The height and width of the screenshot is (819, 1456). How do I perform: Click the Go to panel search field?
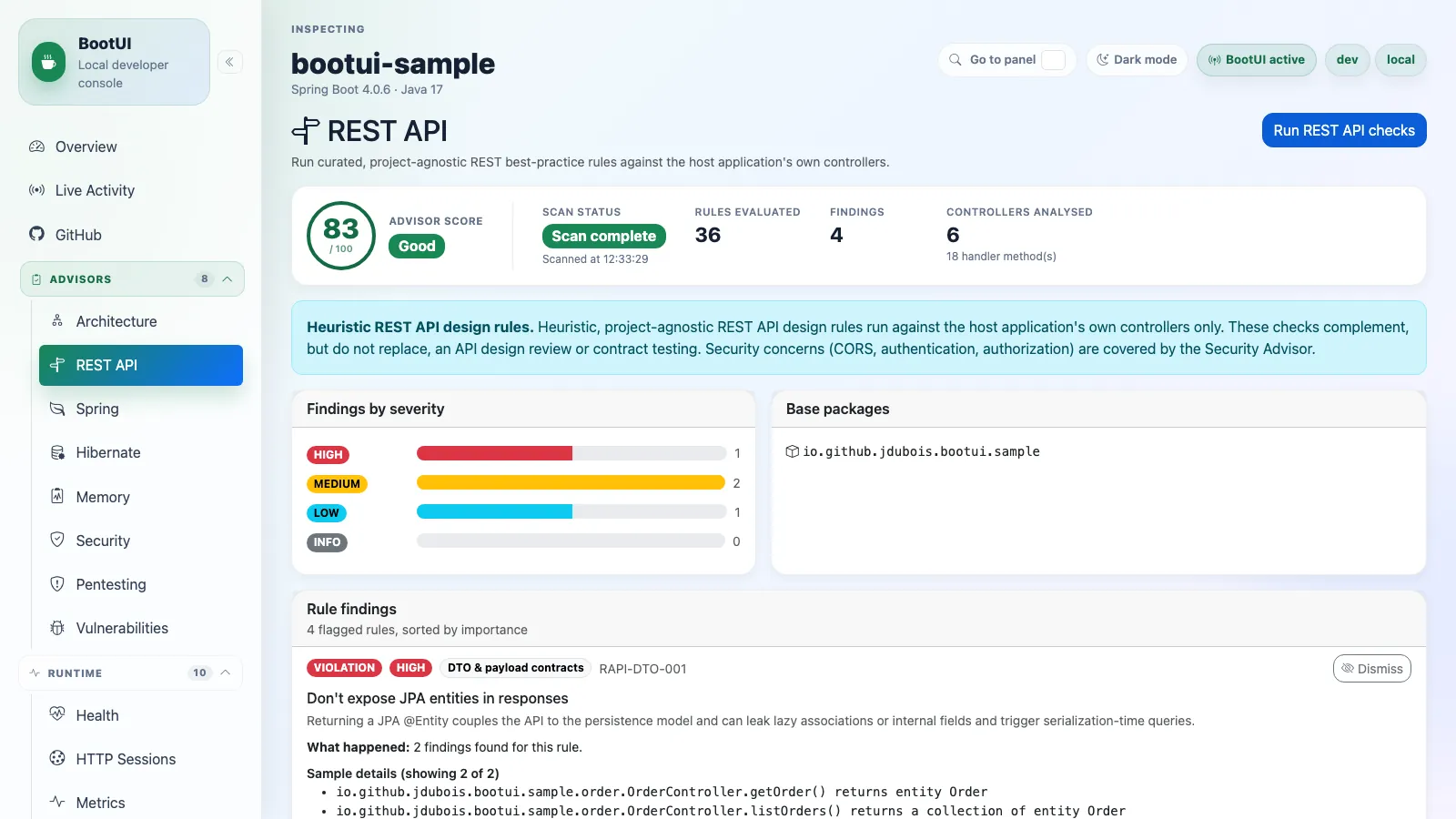pyautogui.click(x=1007, y=59)
